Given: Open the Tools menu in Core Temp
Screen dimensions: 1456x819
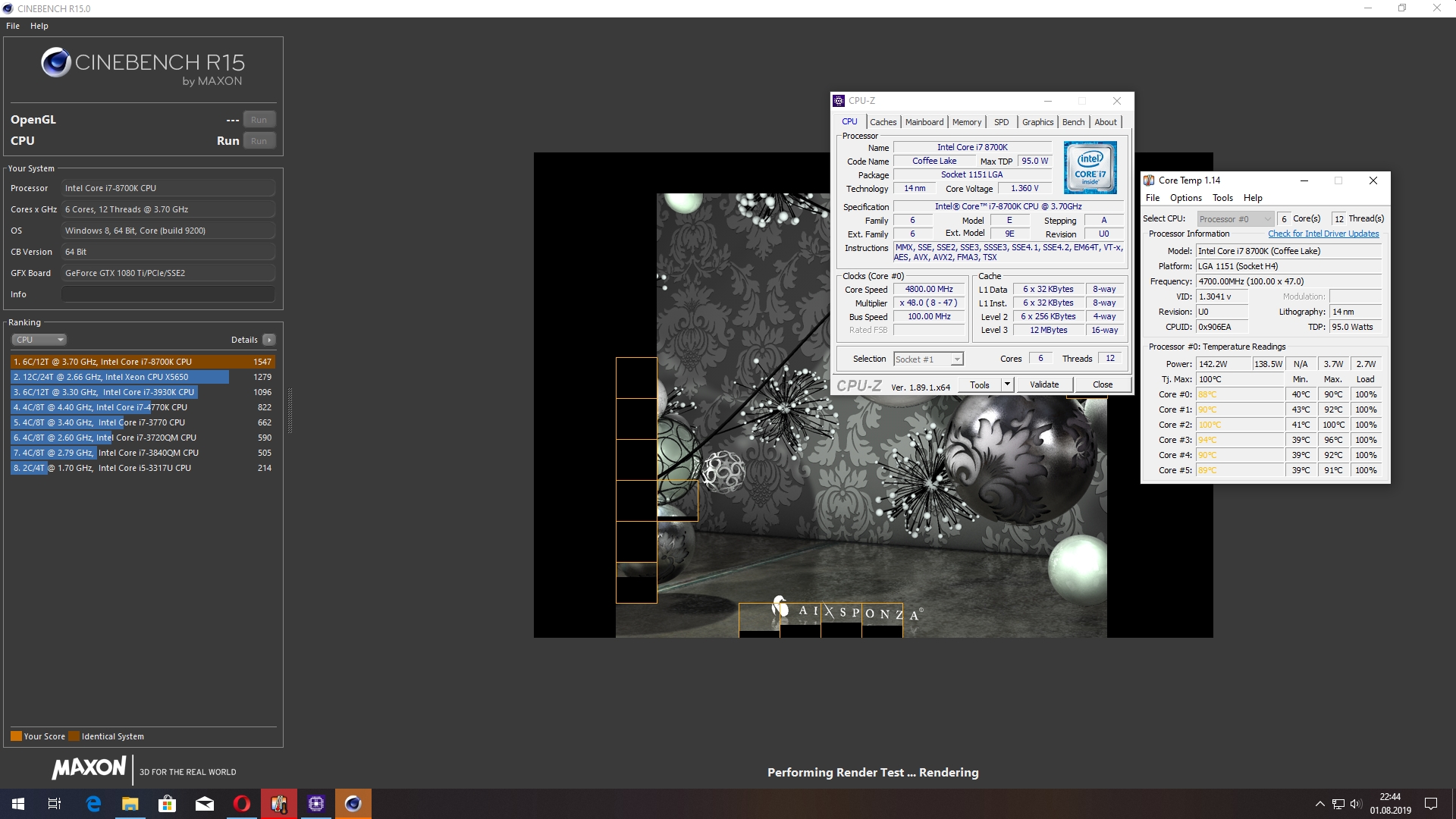Looking at the screenshot, I should (x=1222, y=198).
